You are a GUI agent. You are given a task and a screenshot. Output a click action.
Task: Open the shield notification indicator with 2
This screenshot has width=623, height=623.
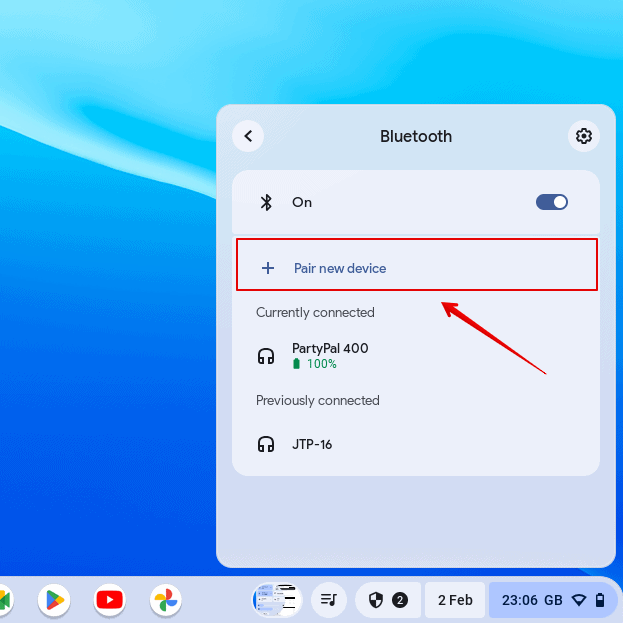tap(387, 600)
